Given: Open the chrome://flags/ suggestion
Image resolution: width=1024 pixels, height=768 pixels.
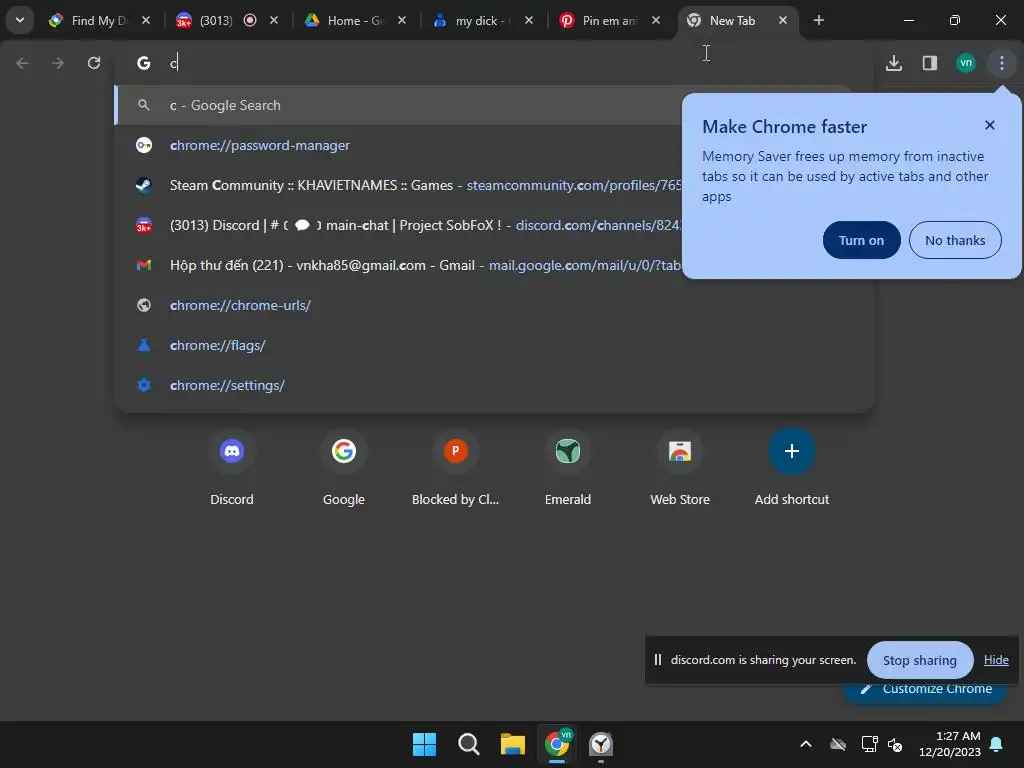Looking at the screenshot, I should 494,345.
